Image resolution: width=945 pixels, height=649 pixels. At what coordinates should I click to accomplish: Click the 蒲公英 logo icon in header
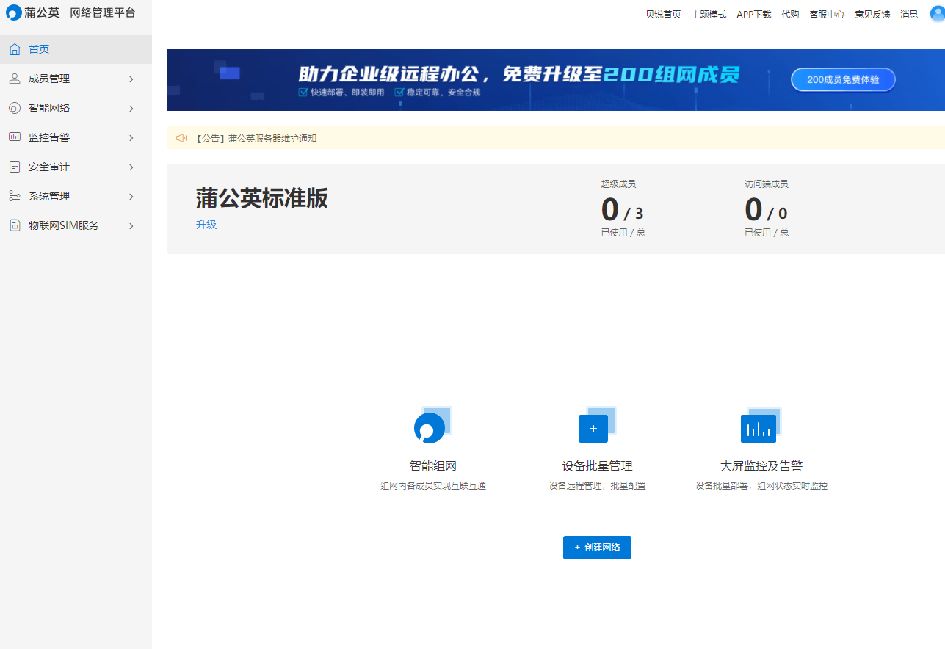pos(13,13)
